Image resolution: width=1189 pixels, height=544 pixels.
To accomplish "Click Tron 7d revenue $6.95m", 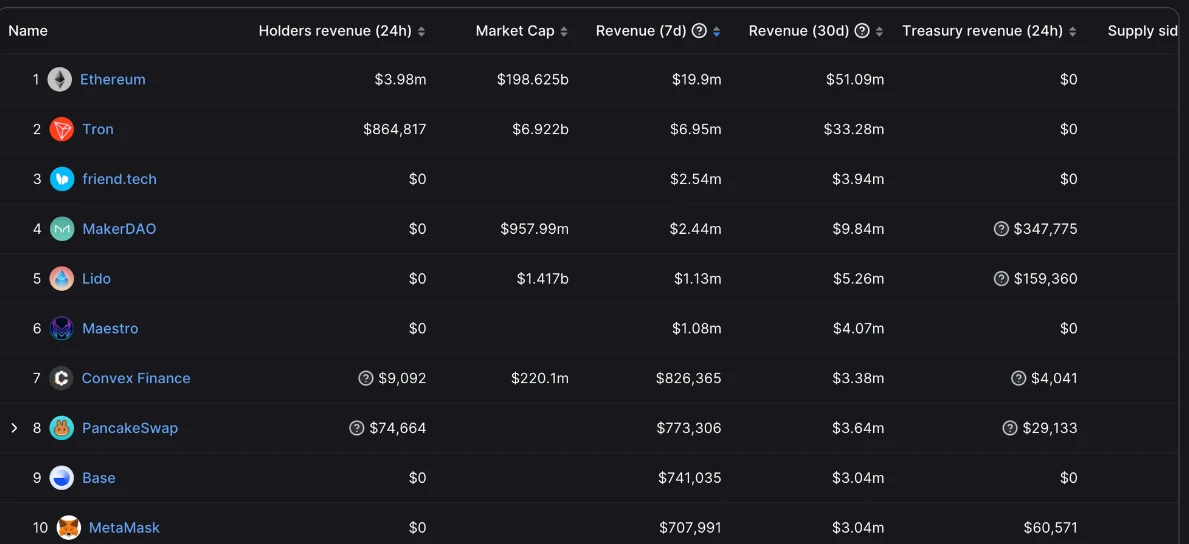I will coord(696,129).
